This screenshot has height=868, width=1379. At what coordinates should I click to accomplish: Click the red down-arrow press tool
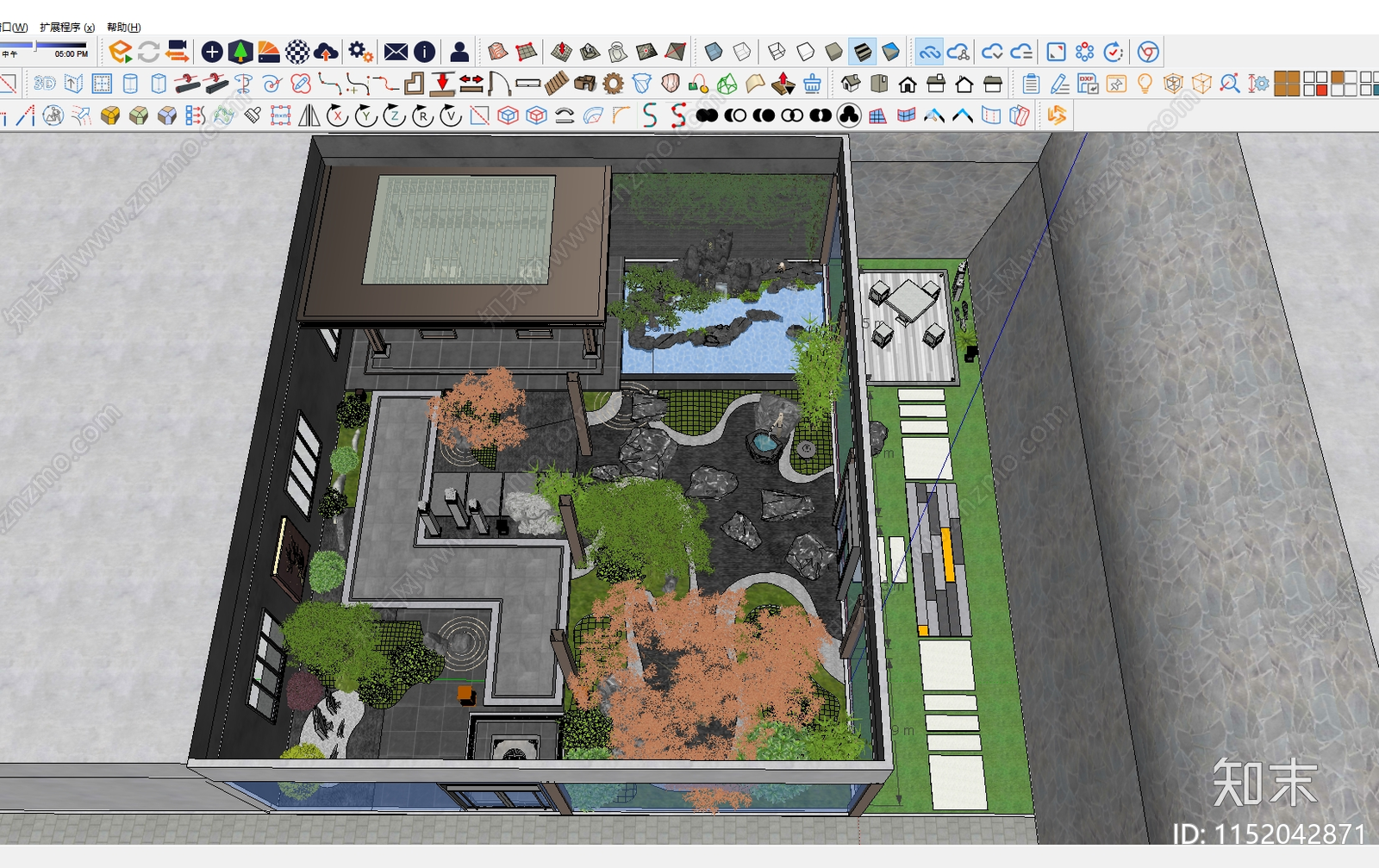tap(442, 84)
